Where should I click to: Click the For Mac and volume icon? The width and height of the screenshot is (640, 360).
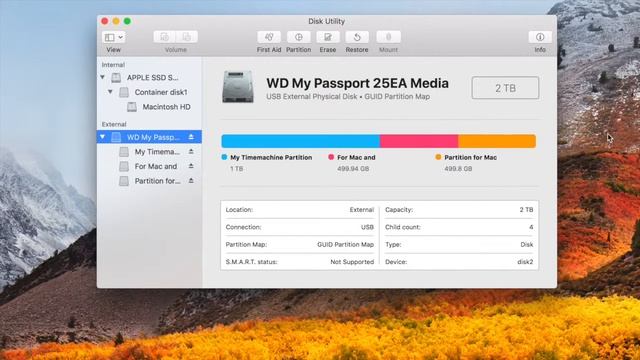[124, 167]
